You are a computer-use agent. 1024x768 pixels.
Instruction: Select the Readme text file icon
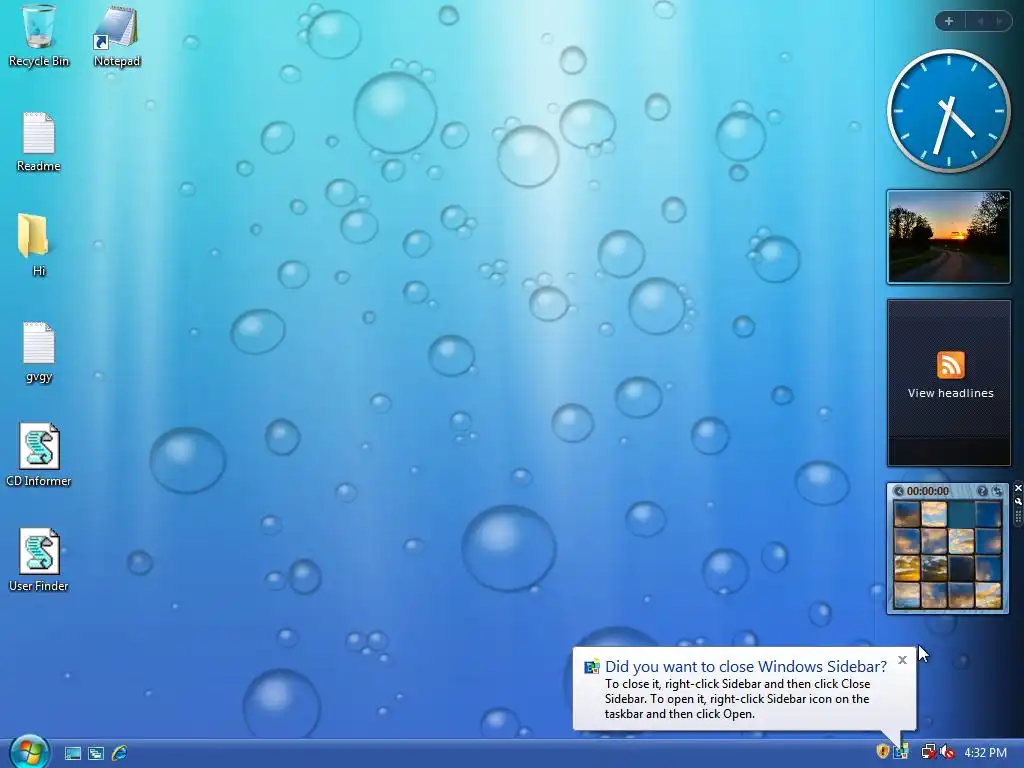click(x=39, y=142)
